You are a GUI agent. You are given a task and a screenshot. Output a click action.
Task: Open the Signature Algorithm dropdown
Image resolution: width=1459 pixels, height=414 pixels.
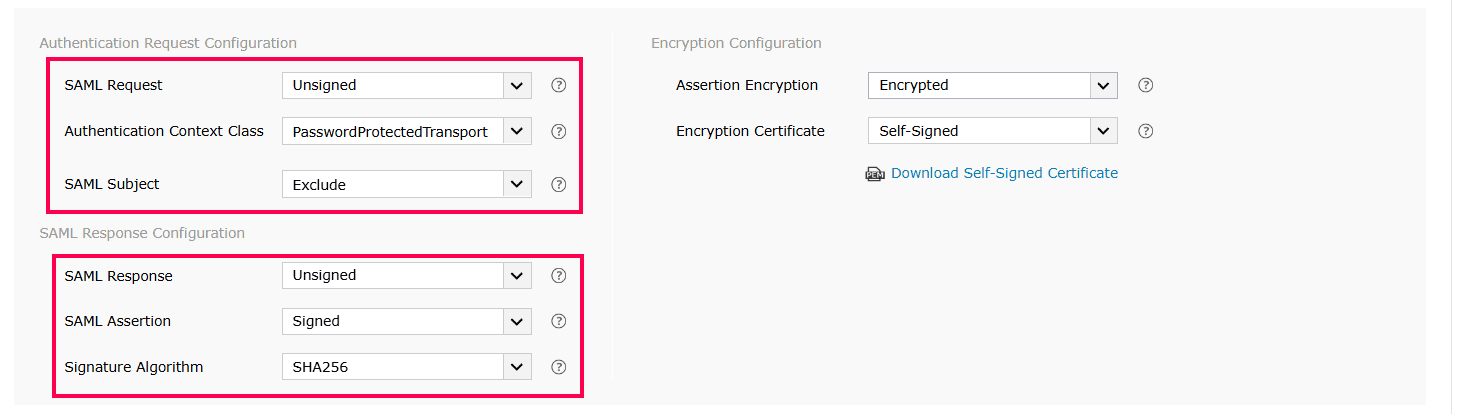406,367
